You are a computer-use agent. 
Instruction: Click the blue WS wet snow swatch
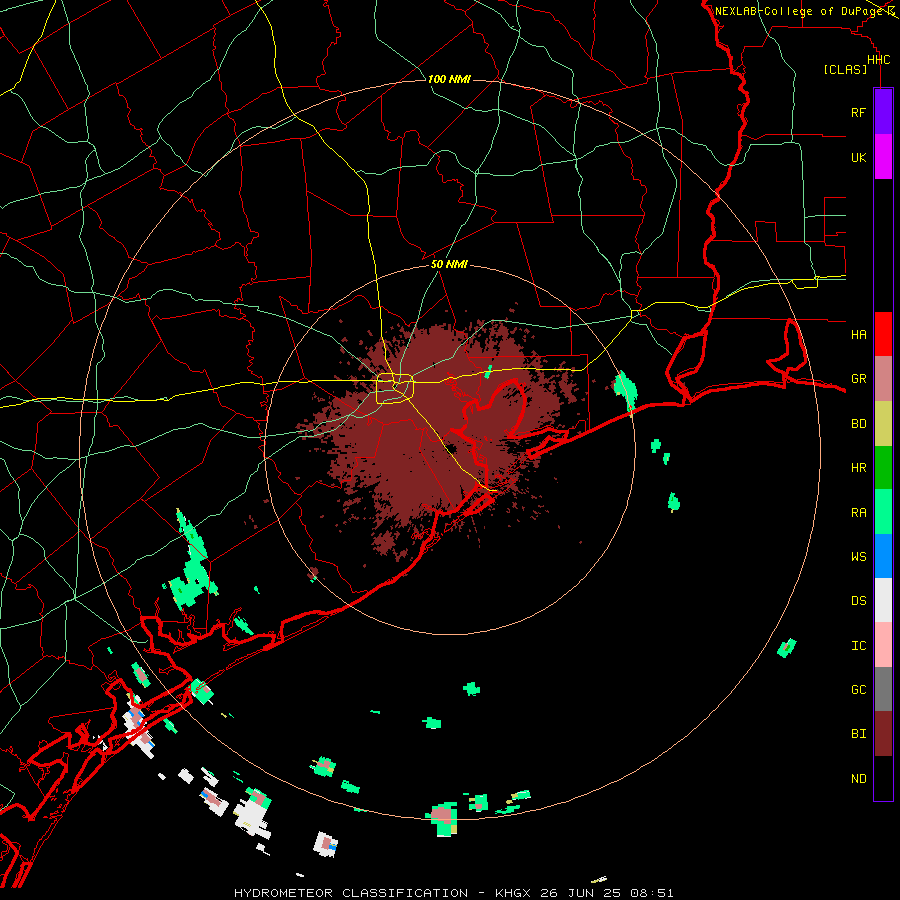(883, 556)
